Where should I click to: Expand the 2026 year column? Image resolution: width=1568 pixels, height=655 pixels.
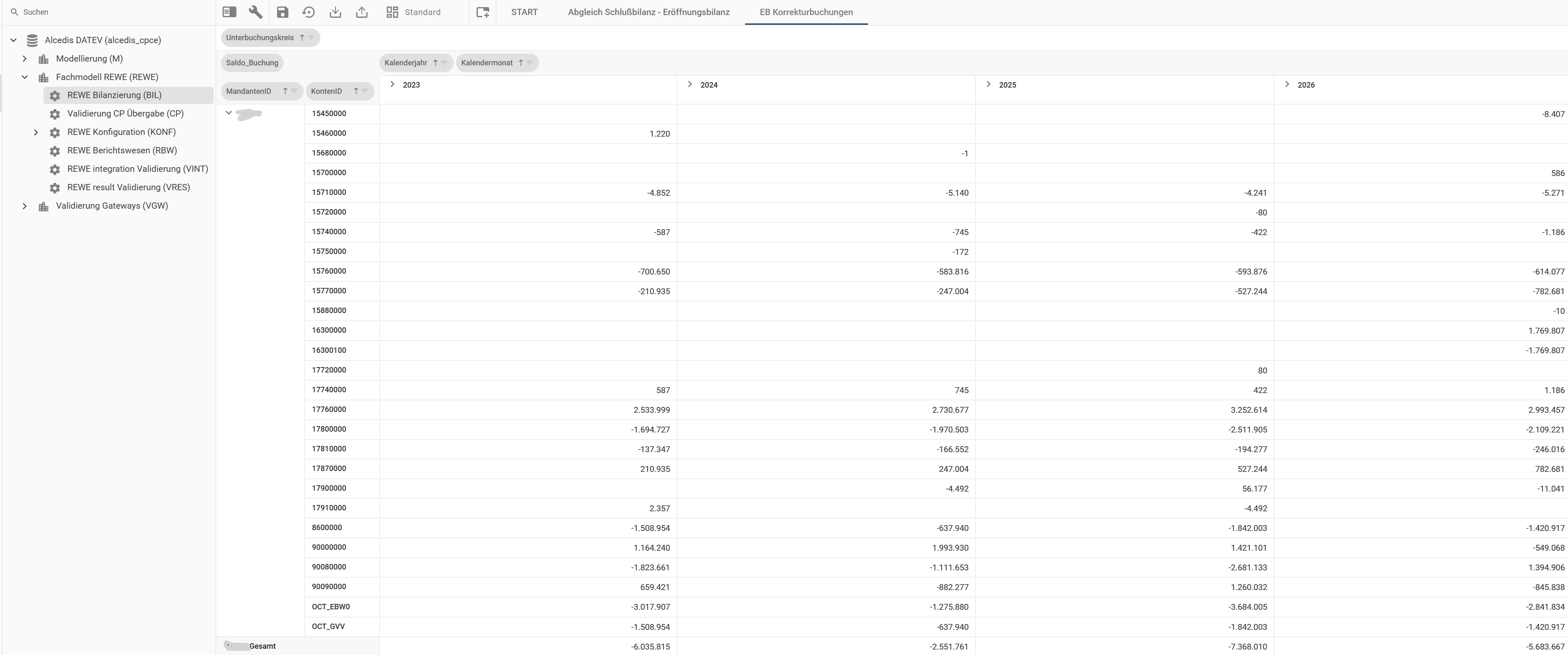[1287, 85]
